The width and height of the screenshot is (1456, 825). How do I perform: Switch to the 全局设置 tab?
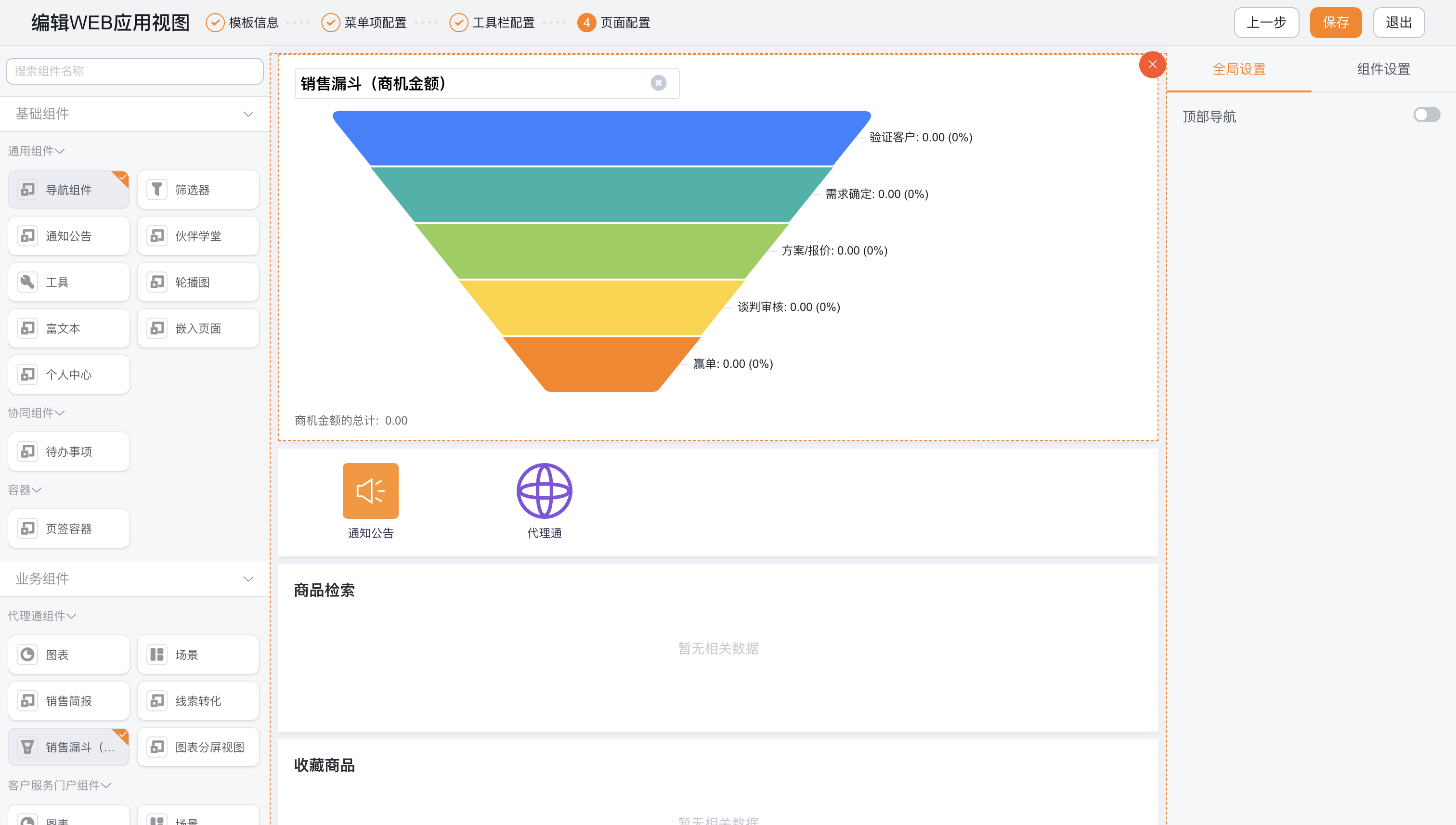[x=1239, y=69]
